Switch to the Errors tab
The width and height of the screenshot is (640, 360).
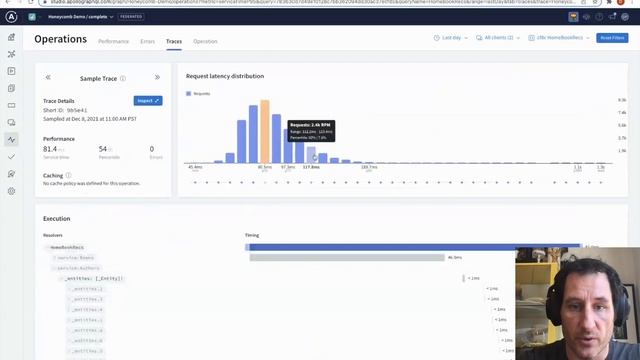tap(147, 41)
